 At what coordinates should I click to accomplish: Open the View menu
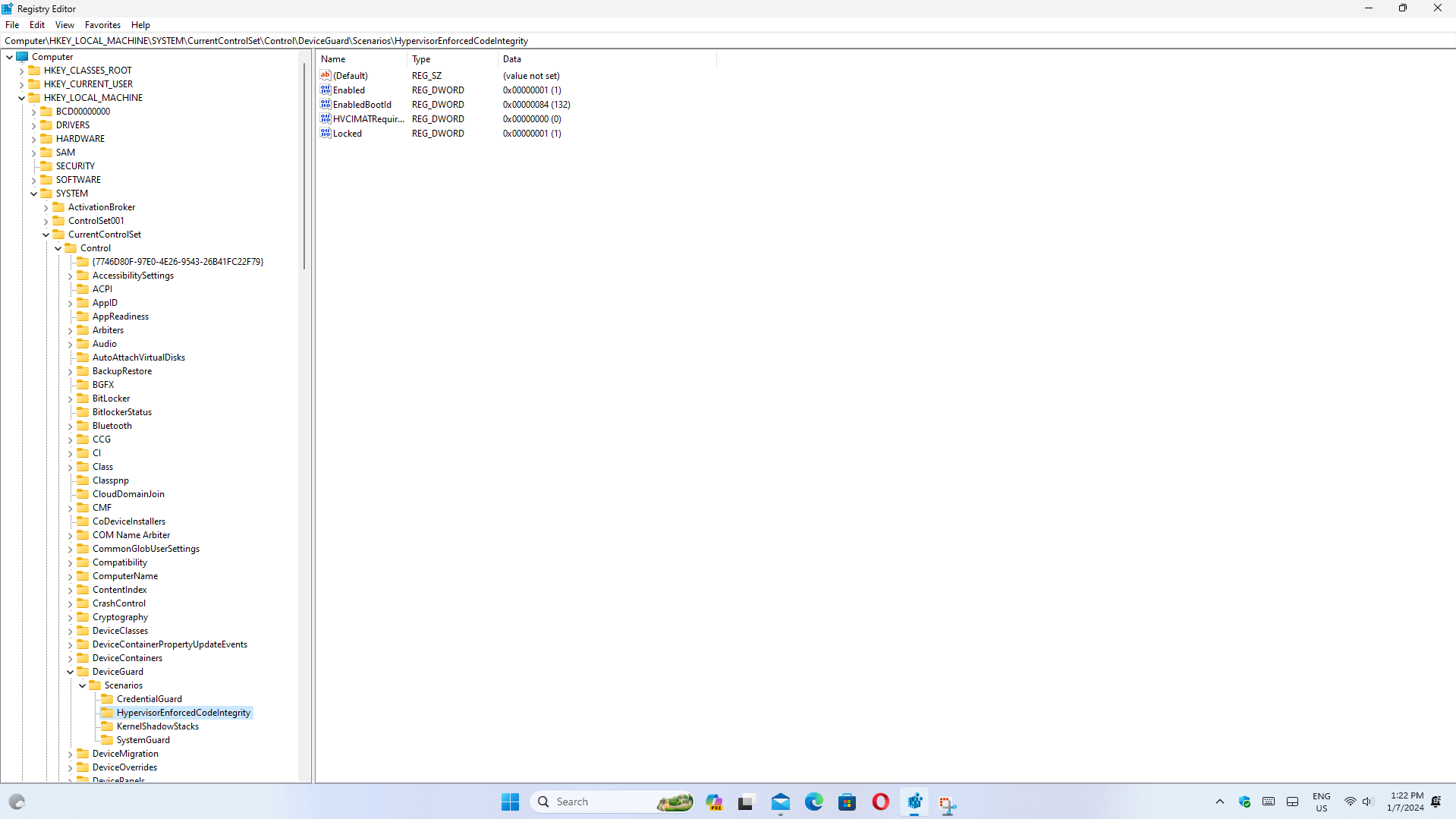pos(64,25)
